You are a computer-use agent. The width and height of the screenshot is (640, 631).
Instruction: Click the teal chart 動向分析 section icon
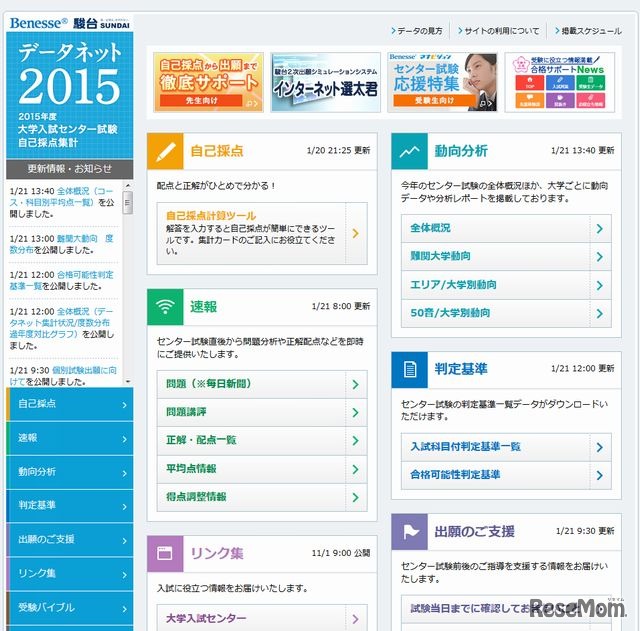point(409,151)
